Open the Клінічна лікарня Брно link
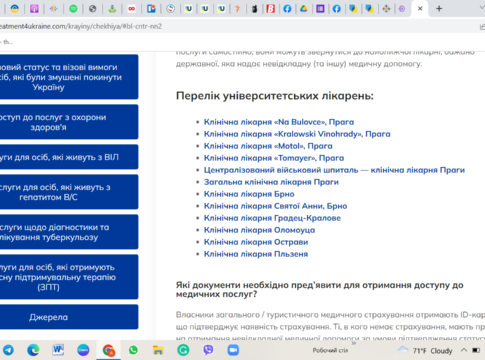Viewport: 485px width, 360px height. [x=249, y=194]
